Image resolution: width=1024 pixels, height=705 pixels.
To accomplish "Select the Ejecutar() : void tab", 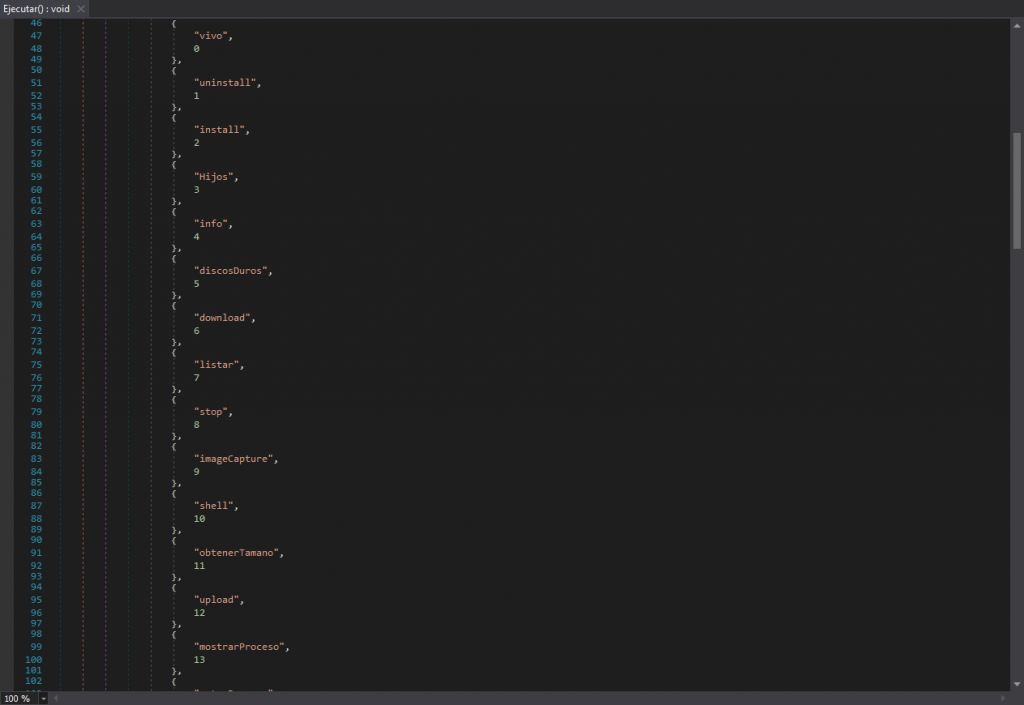I will click(x=37, y=9).
